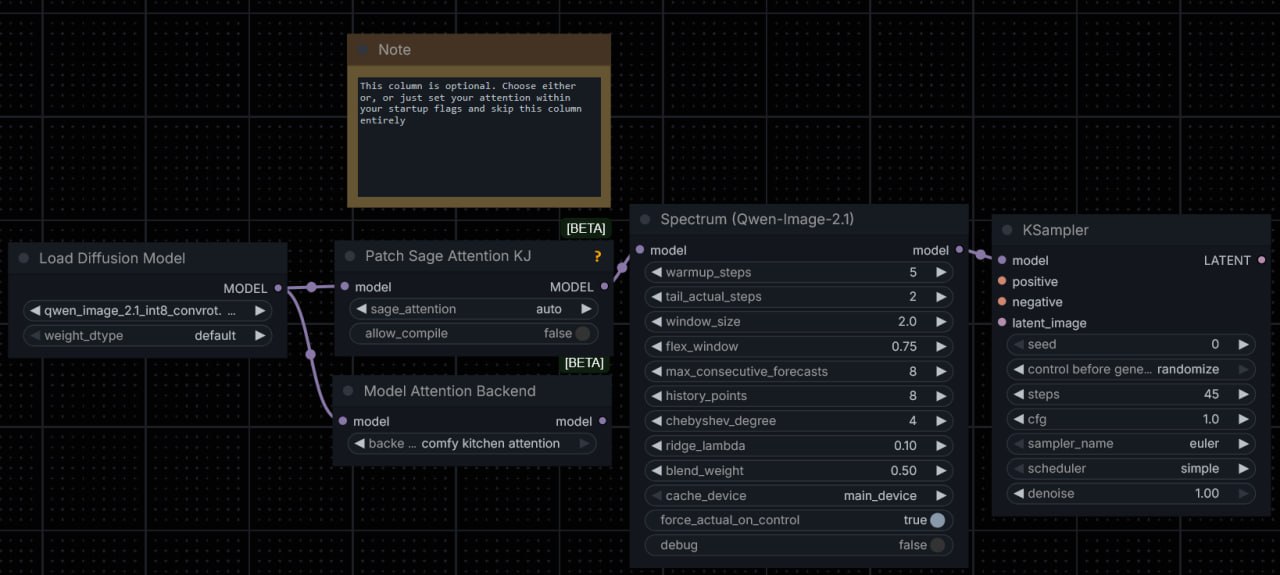This screenshot has width=1280, height=575.
Task: Click the max_consecutive_forecasts value field
Action: point(800,371)
